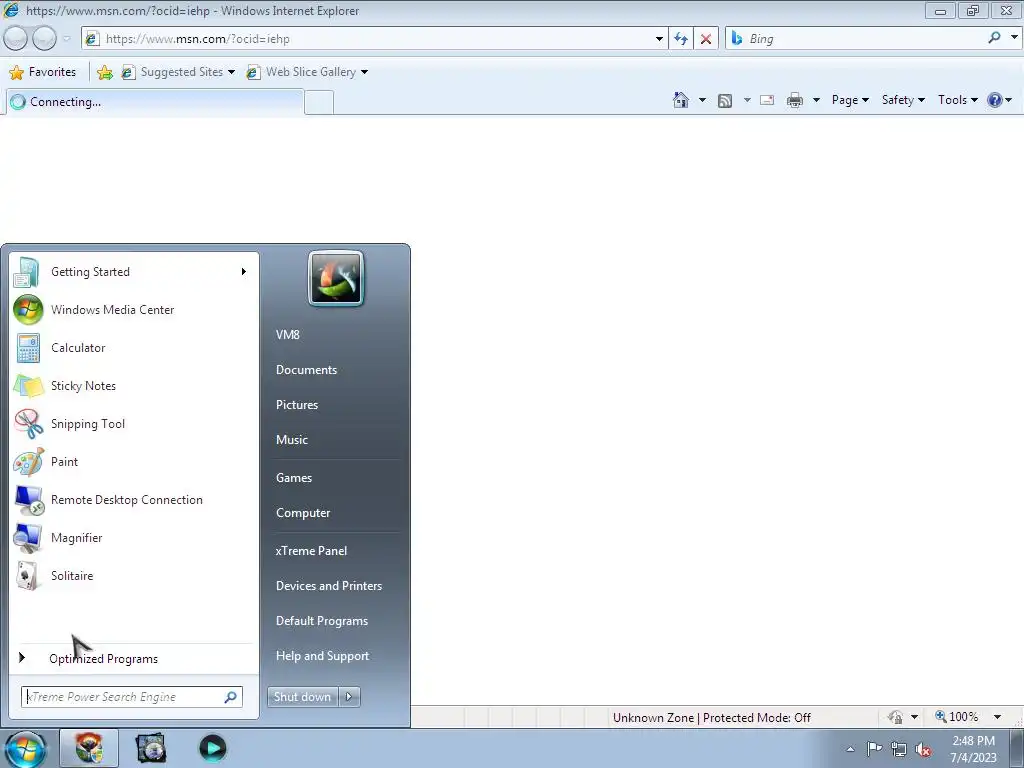The image size is (1024, 768).
Task: Click the start menu search magnifier icon
Action: pos(231,697)
